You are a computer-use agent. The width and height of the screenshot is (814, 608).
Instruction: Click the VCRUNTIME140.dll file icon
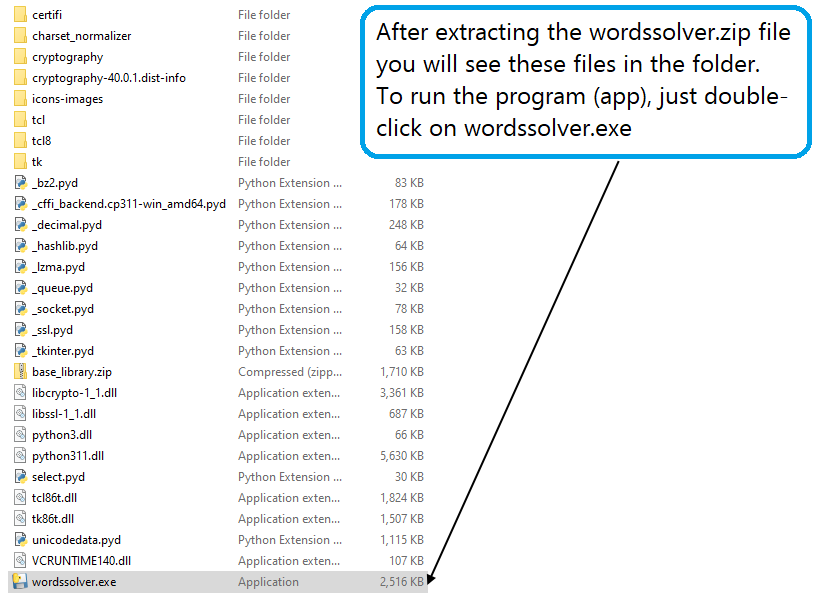[20, 561]
